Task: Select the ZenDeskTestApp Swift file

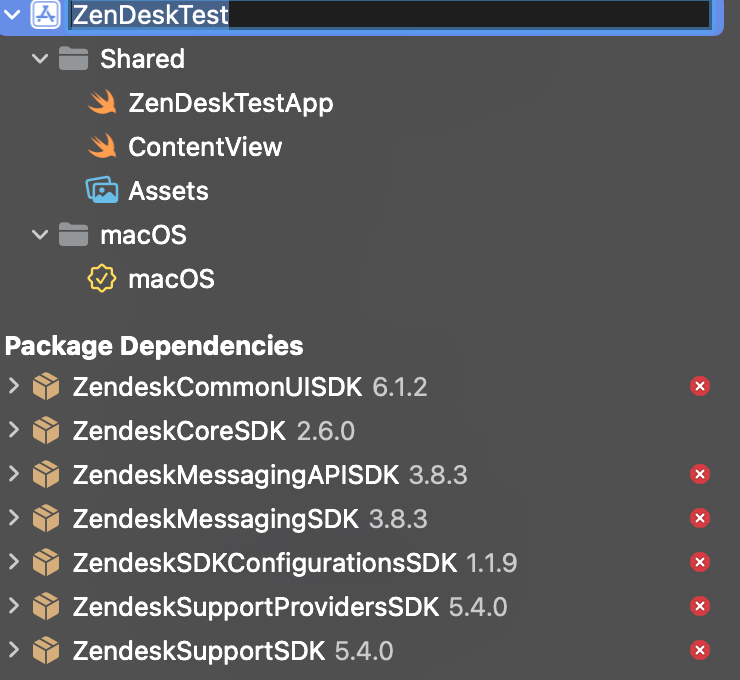Action: (x=230, y=103)
